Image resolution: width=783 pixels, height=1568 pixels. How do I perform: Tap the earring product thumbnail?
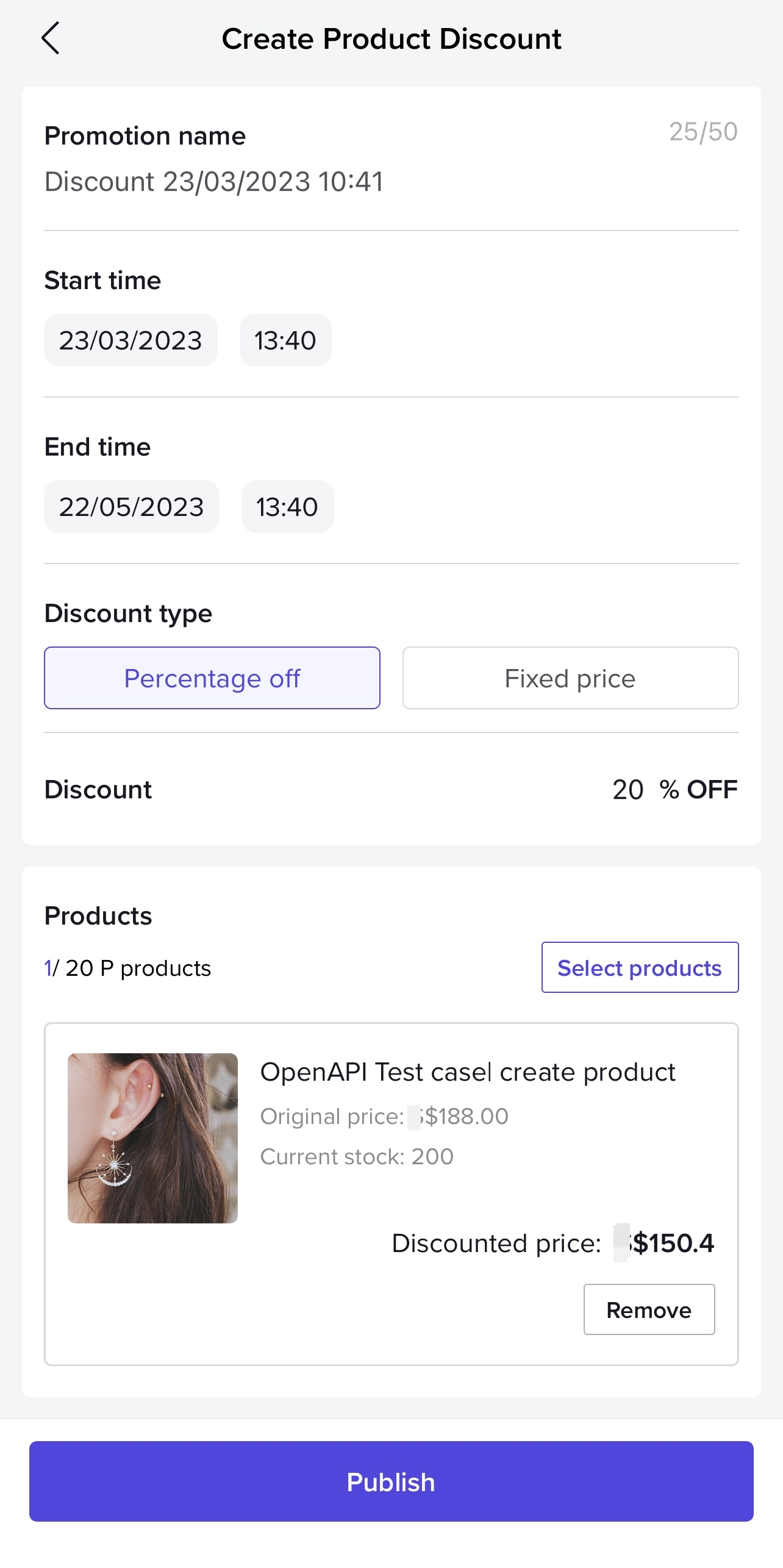(x=152, y=1138)
